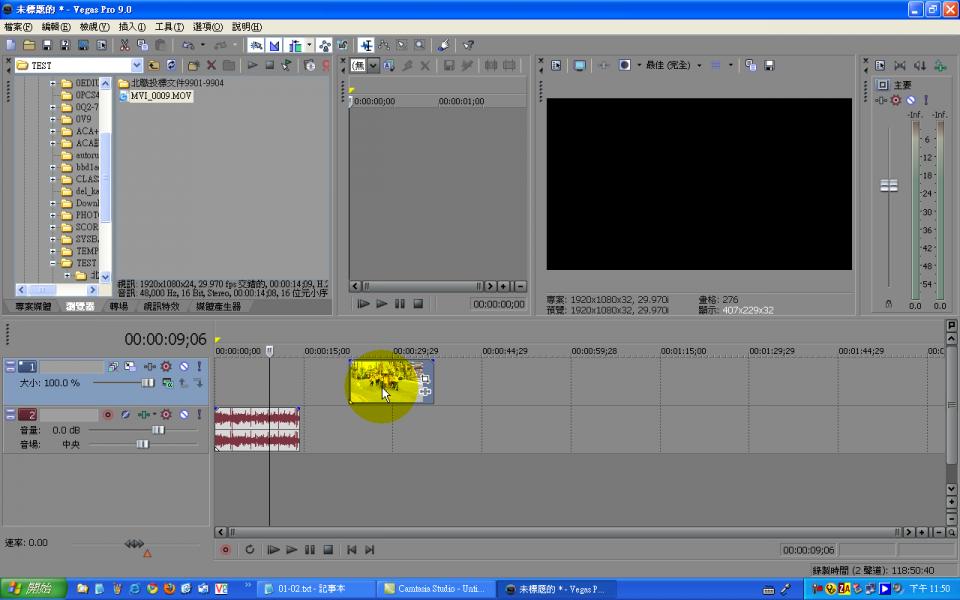
Task: Click the 開始 Start button on taskbar
Action: (31, 589)
